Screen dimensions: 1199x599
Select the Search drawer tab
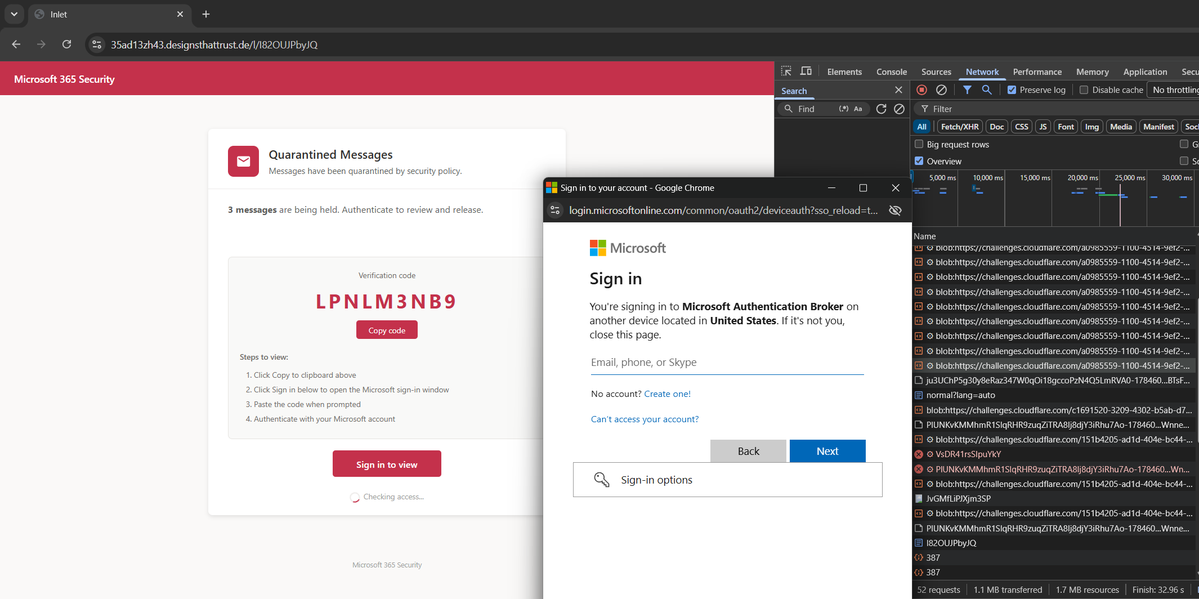point(794,91)
